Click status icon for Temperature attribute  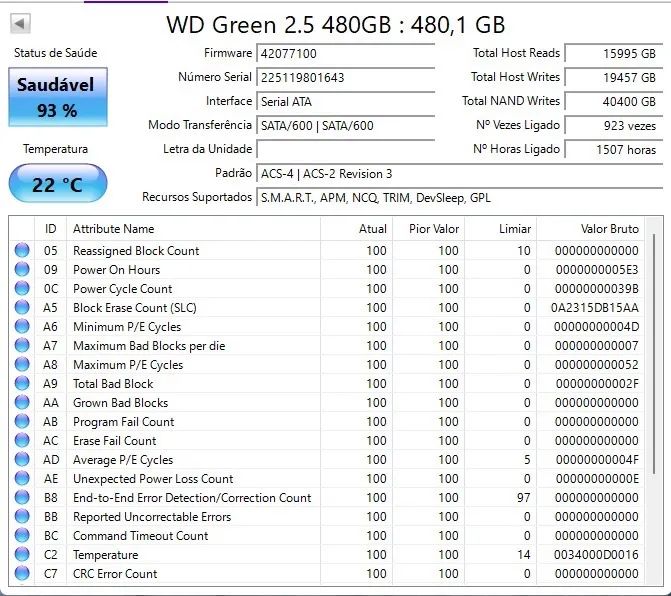[x=22, y=554]
